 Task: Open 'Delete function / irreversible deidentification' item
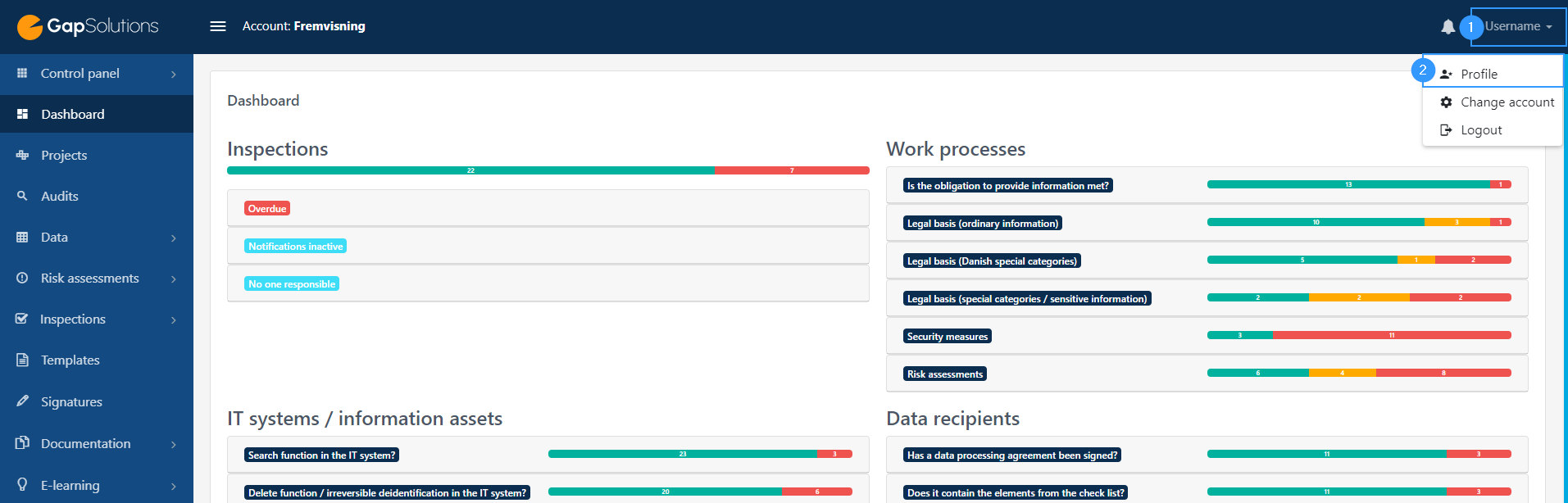(x=387, y=492)
